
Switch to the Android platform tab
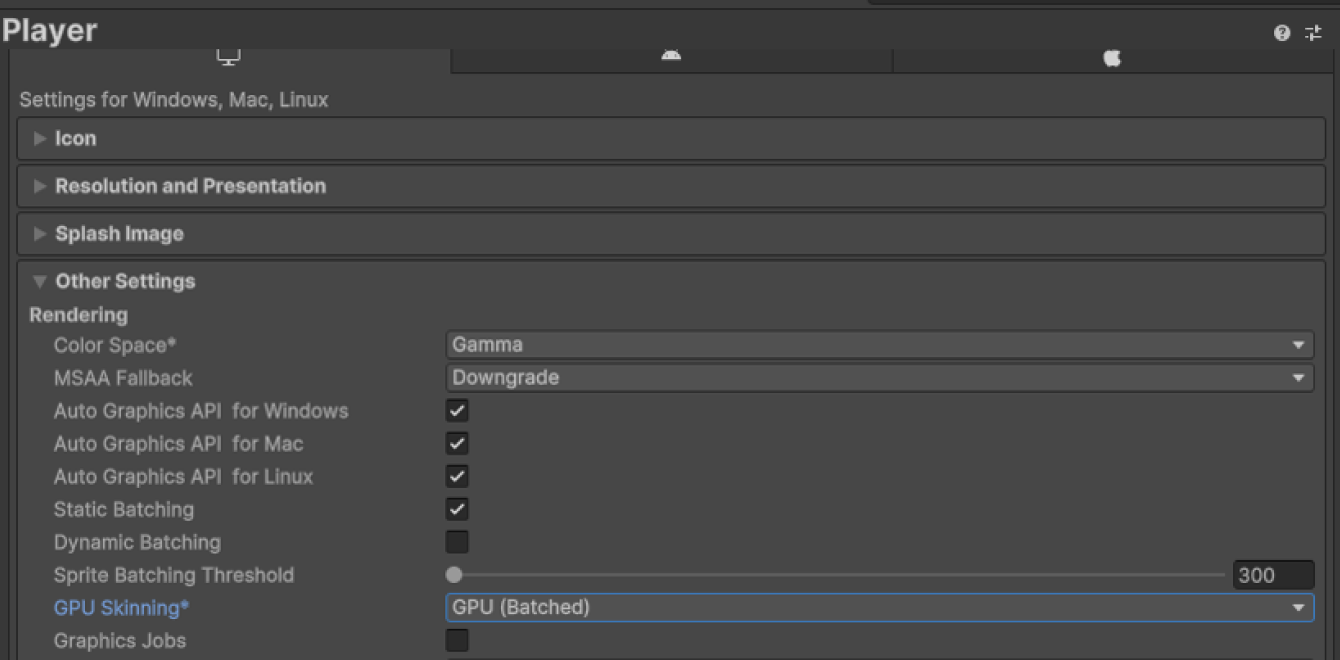coord(671,57)
